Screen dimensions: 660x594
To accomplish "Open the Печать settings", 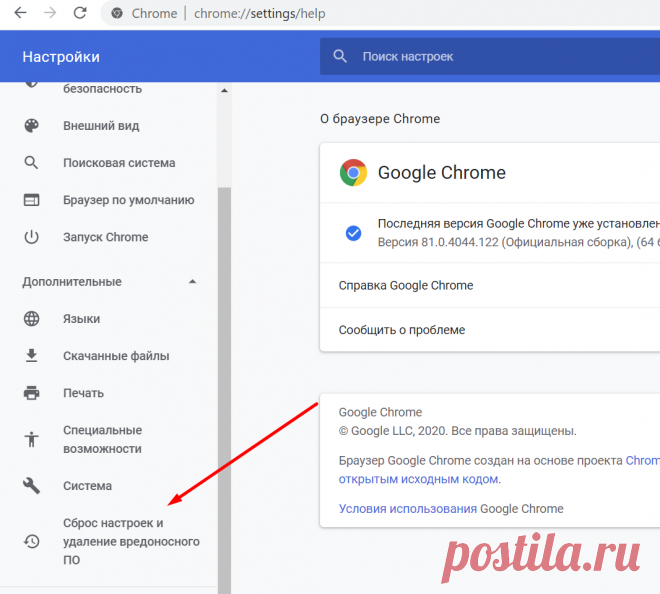I will [x=83, y=393].
